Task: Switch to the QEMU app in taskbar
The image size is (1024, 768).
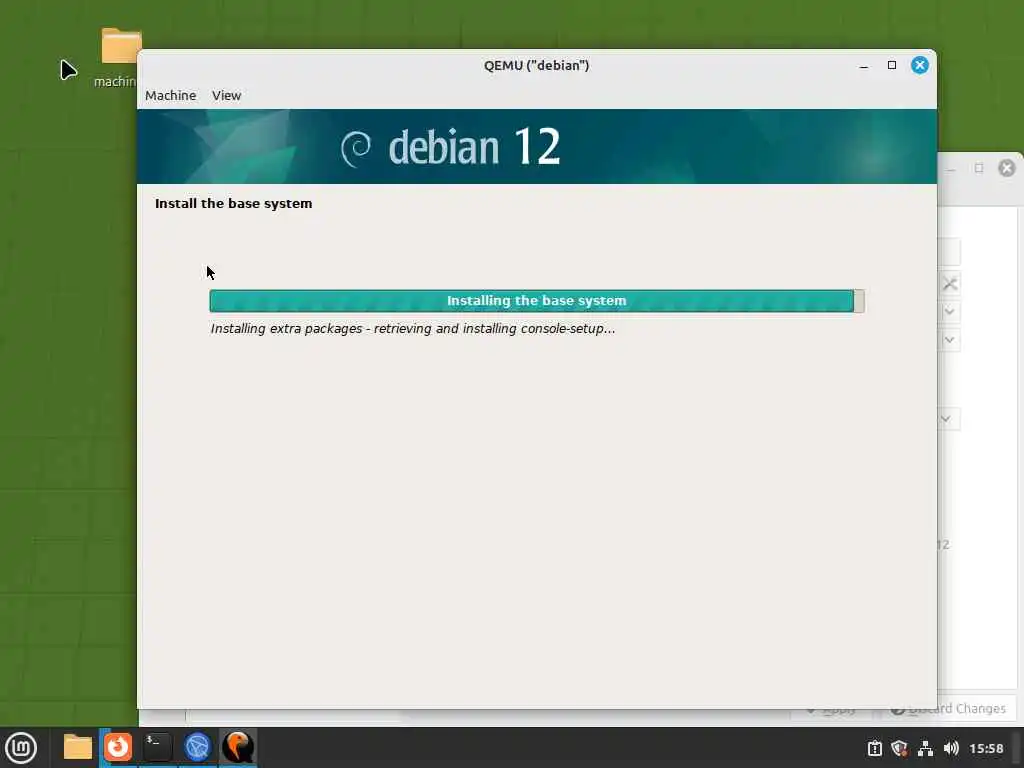Action: pyautogui.click(x=237, y=747)
